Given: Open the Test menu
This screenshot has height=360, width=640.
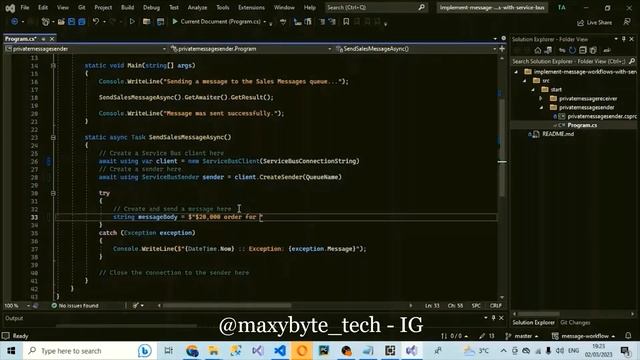Looking at the screenshot, I should pos(174,7).
